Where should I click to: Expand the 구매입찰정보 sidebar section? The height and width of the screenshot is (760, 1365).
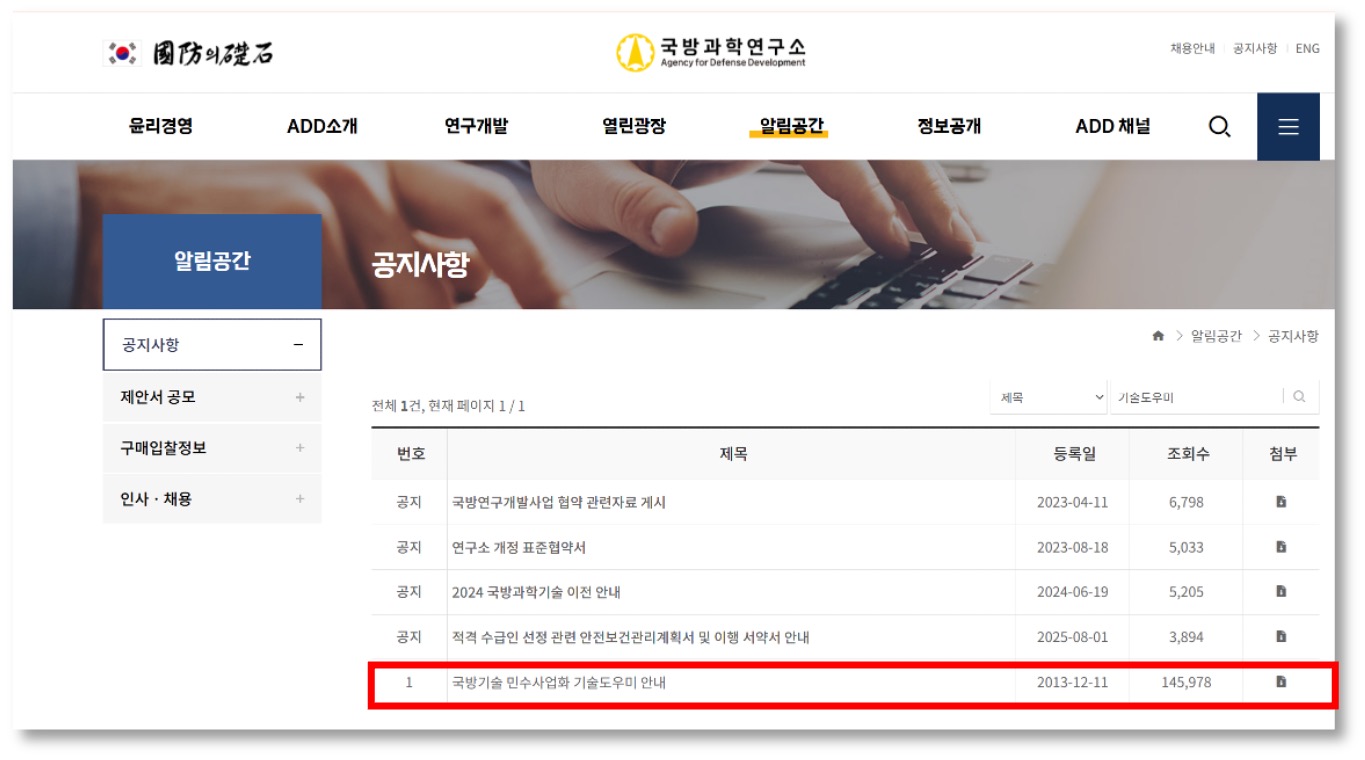[299, 448]
